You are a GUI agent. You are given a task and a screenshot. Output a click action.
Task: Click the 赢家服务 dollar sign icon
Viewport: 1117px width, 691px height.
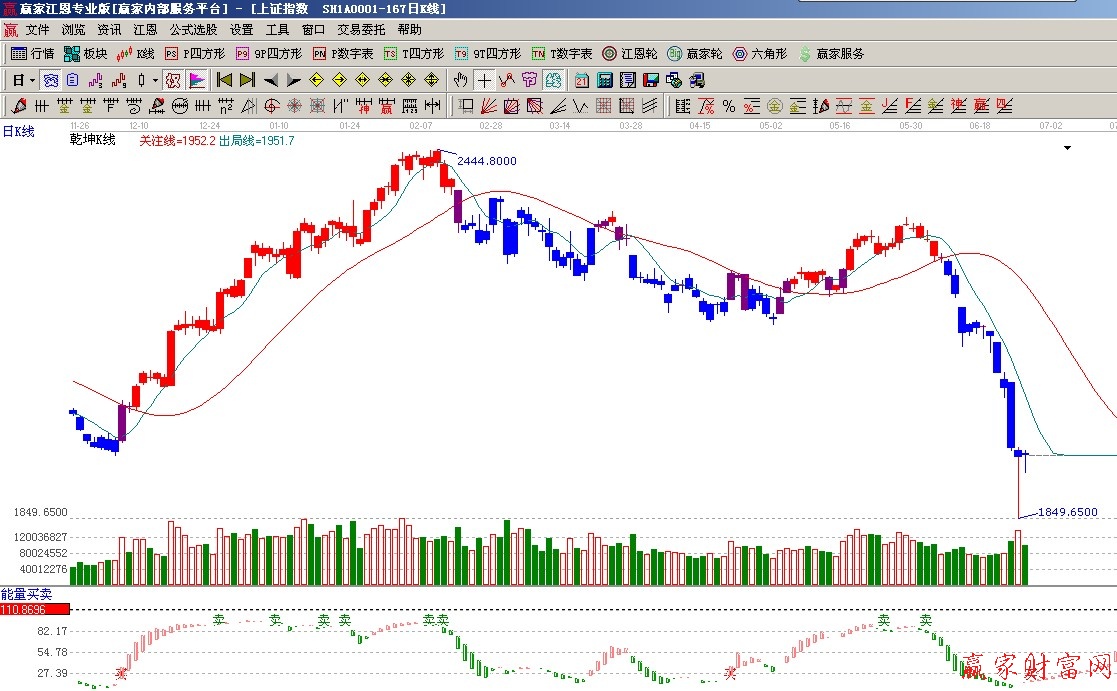click(x=805, y=54)
